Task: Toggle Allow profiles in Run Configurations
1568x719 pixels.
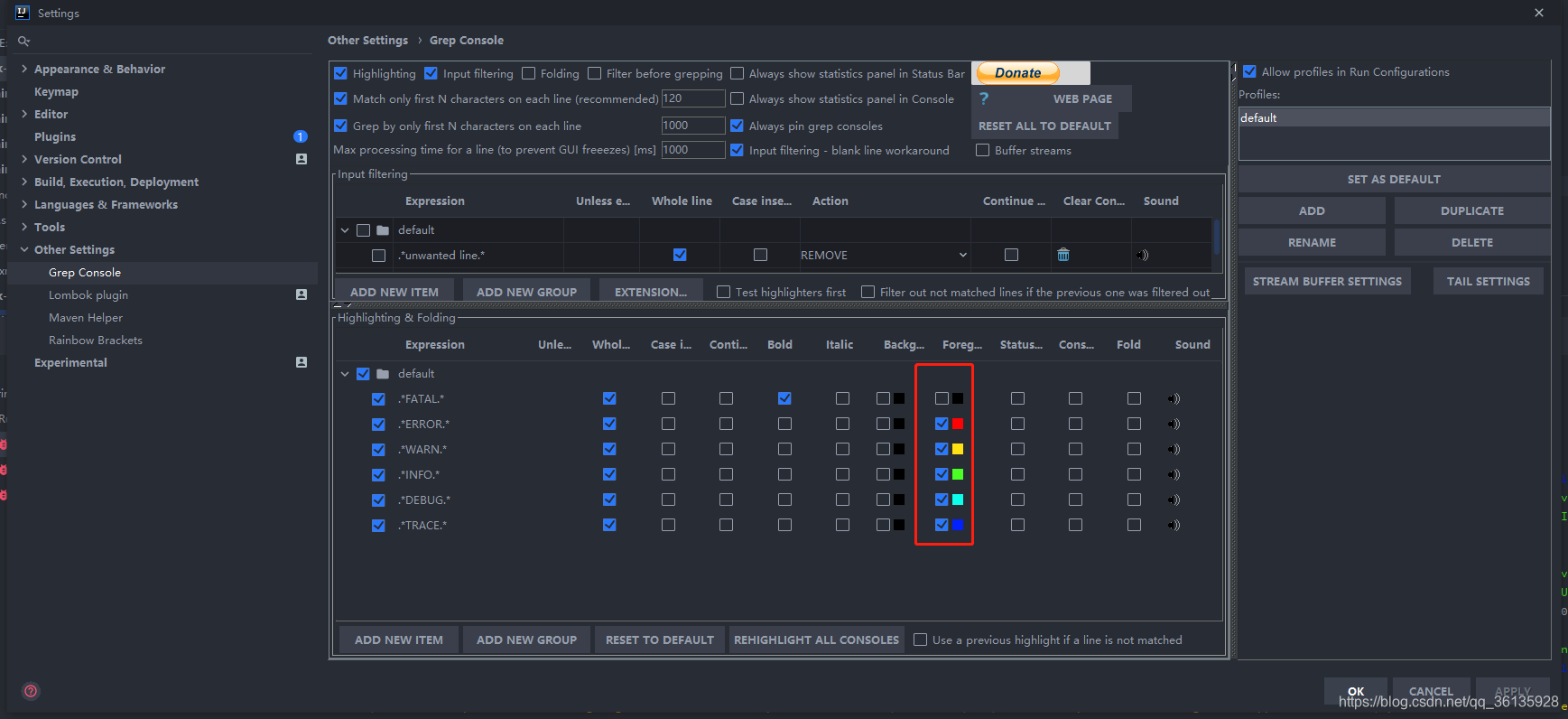Action: point(1249,71)
